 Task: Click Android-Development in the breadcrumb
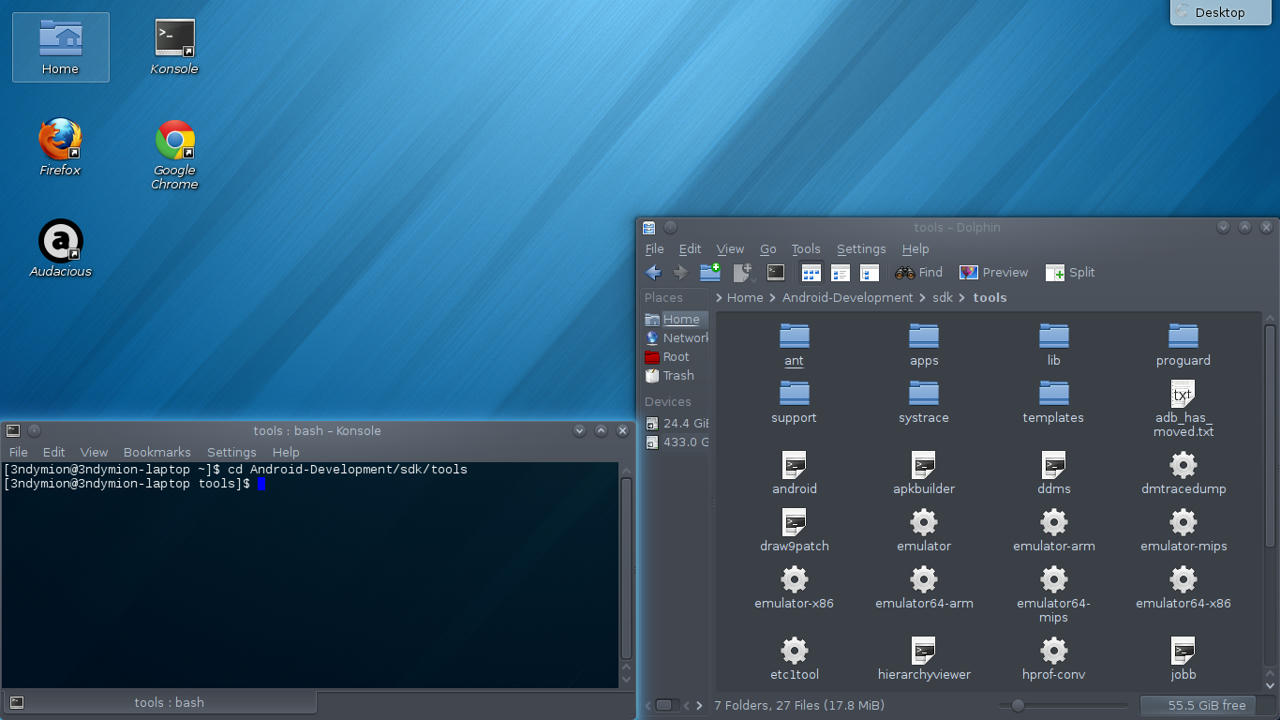pos(847,297)
